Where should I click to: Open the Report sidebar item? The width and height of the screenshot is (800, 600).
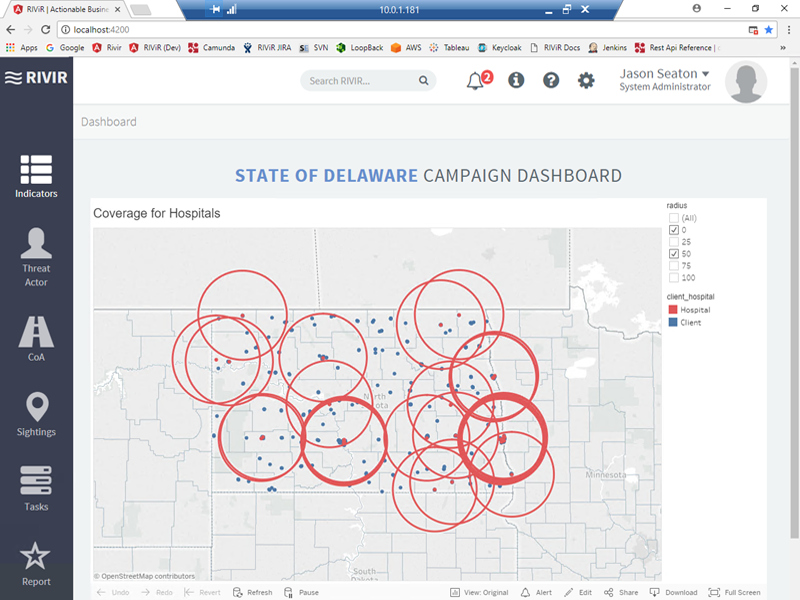(x=37, y=564)
